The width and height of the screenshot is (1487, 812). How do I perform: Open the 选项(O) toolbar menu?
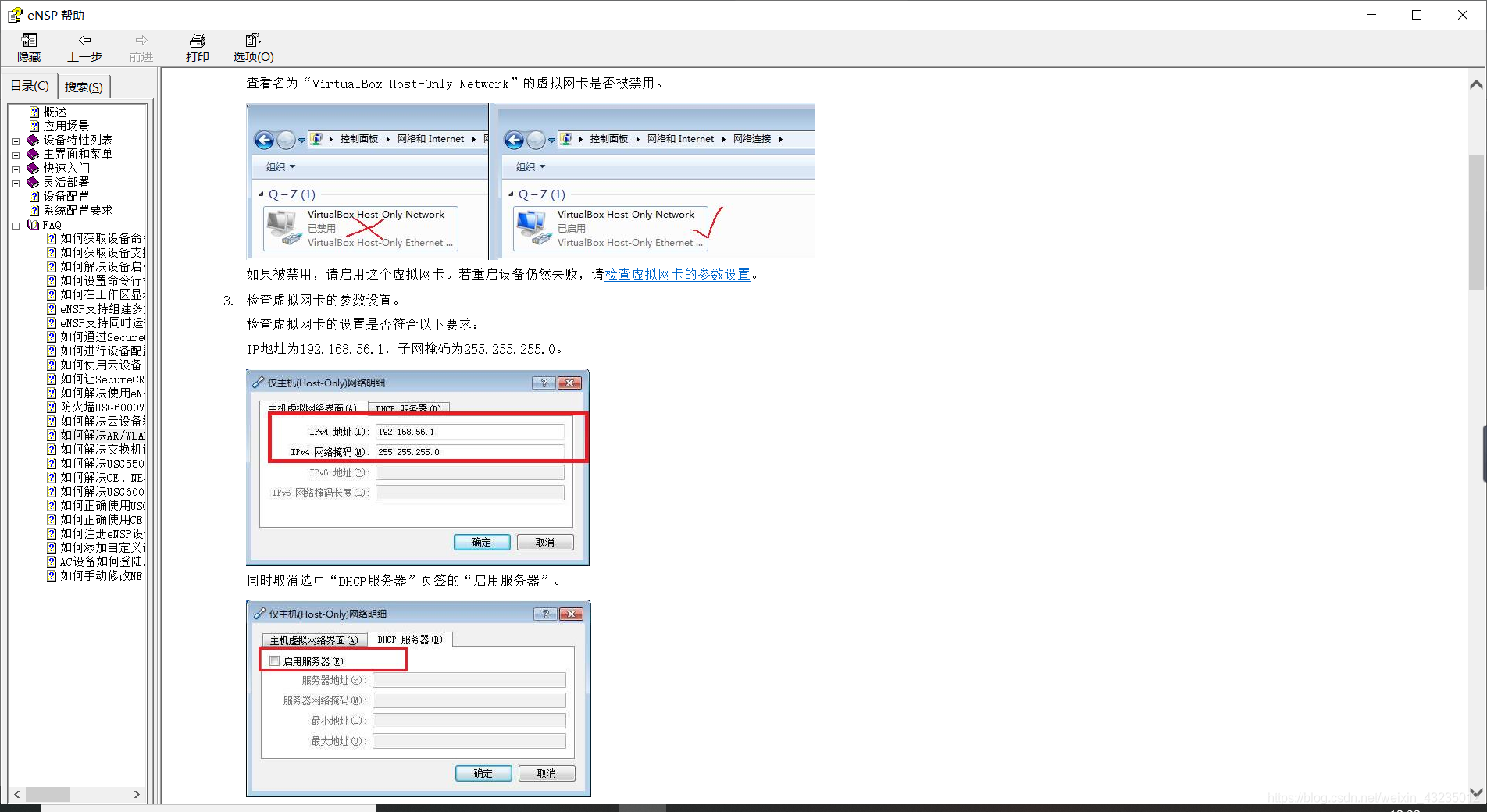[253, 48]
